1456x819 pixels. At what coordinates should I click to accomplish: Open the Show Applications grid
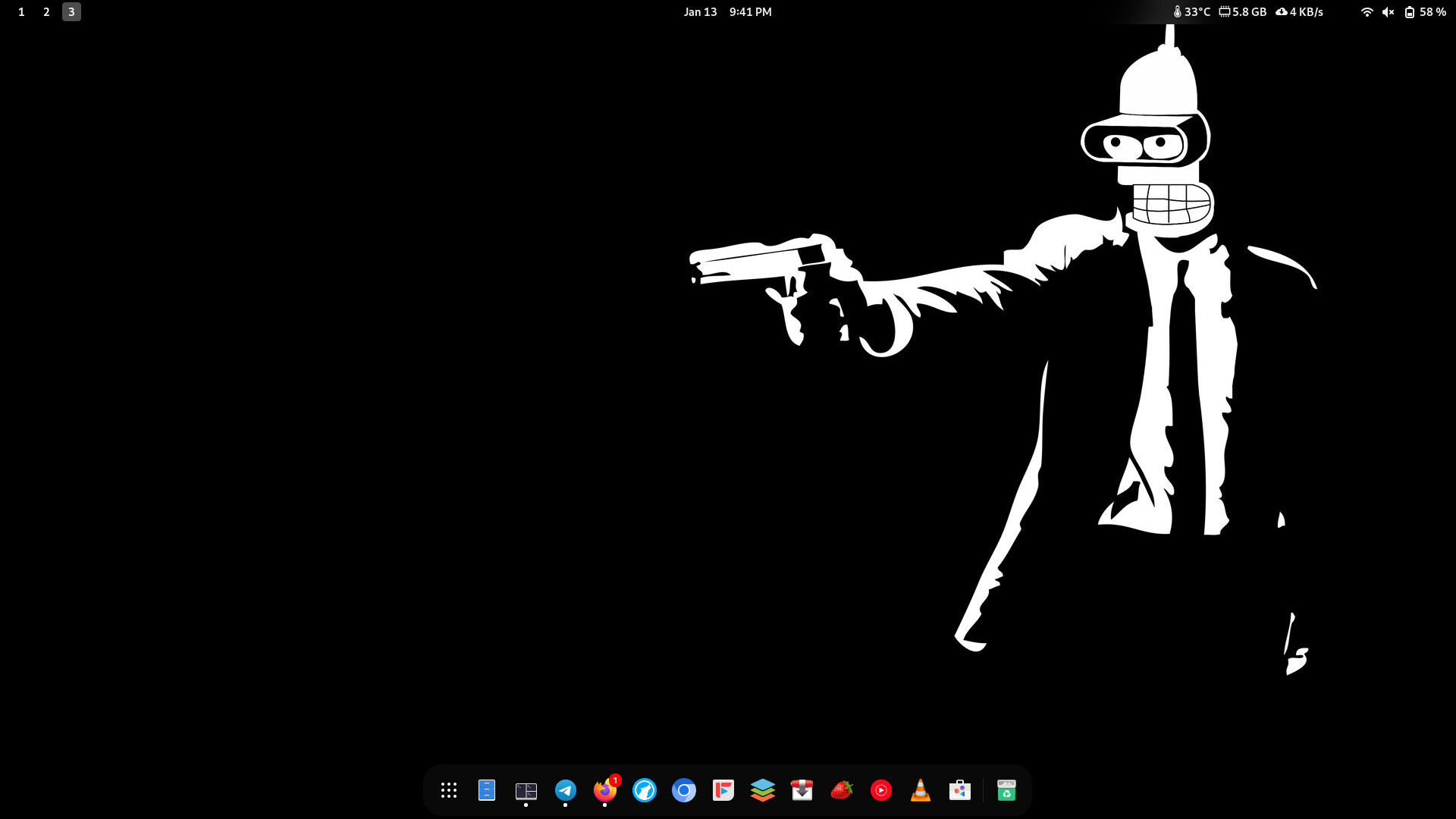(x=449, y=790)
